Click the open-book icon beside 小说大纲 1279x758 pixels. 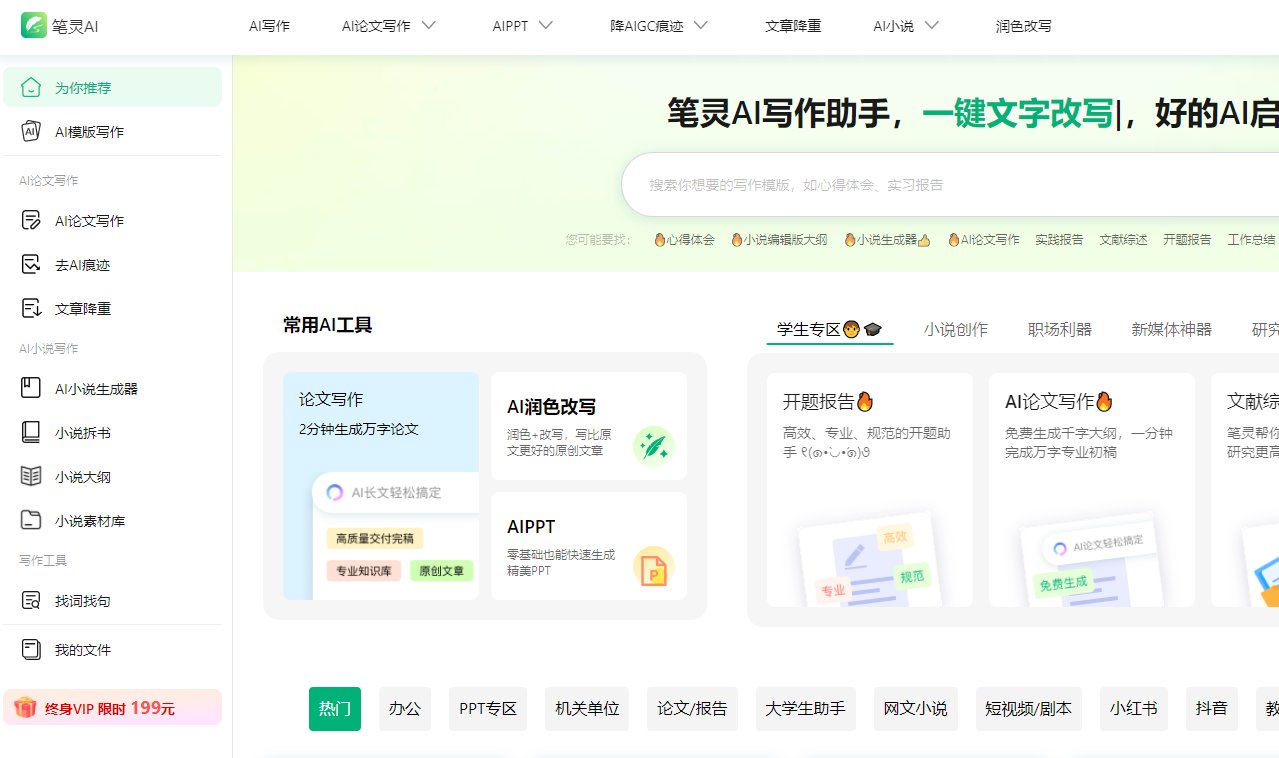31,476
